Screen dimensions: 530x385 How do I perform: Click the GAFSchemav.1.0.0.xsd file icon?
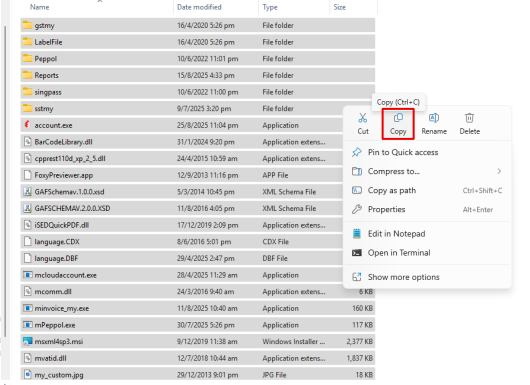[x=28, y=192]
